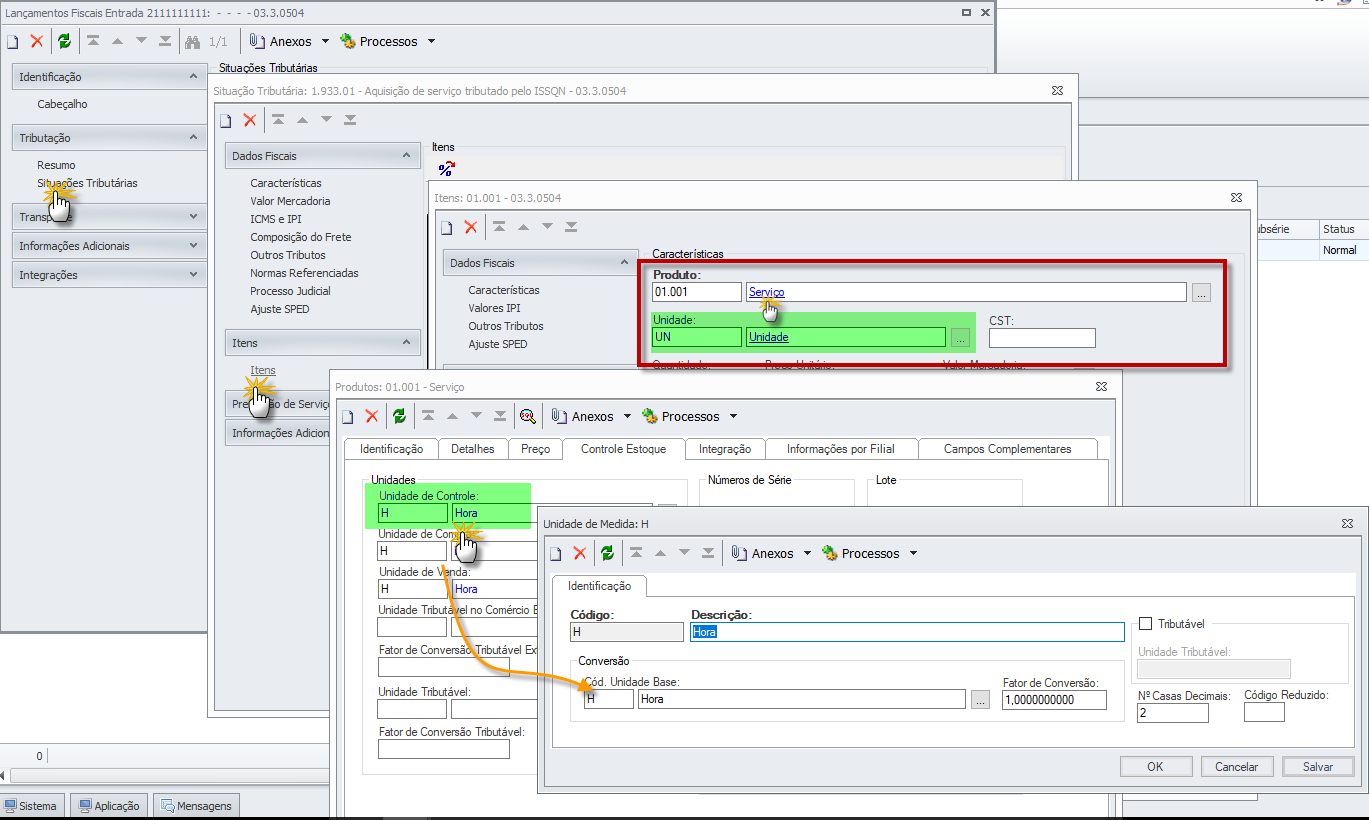
Task: Go to first record in Lançamentos Fiscais toolbar
Action: click(x=93, y=42)
